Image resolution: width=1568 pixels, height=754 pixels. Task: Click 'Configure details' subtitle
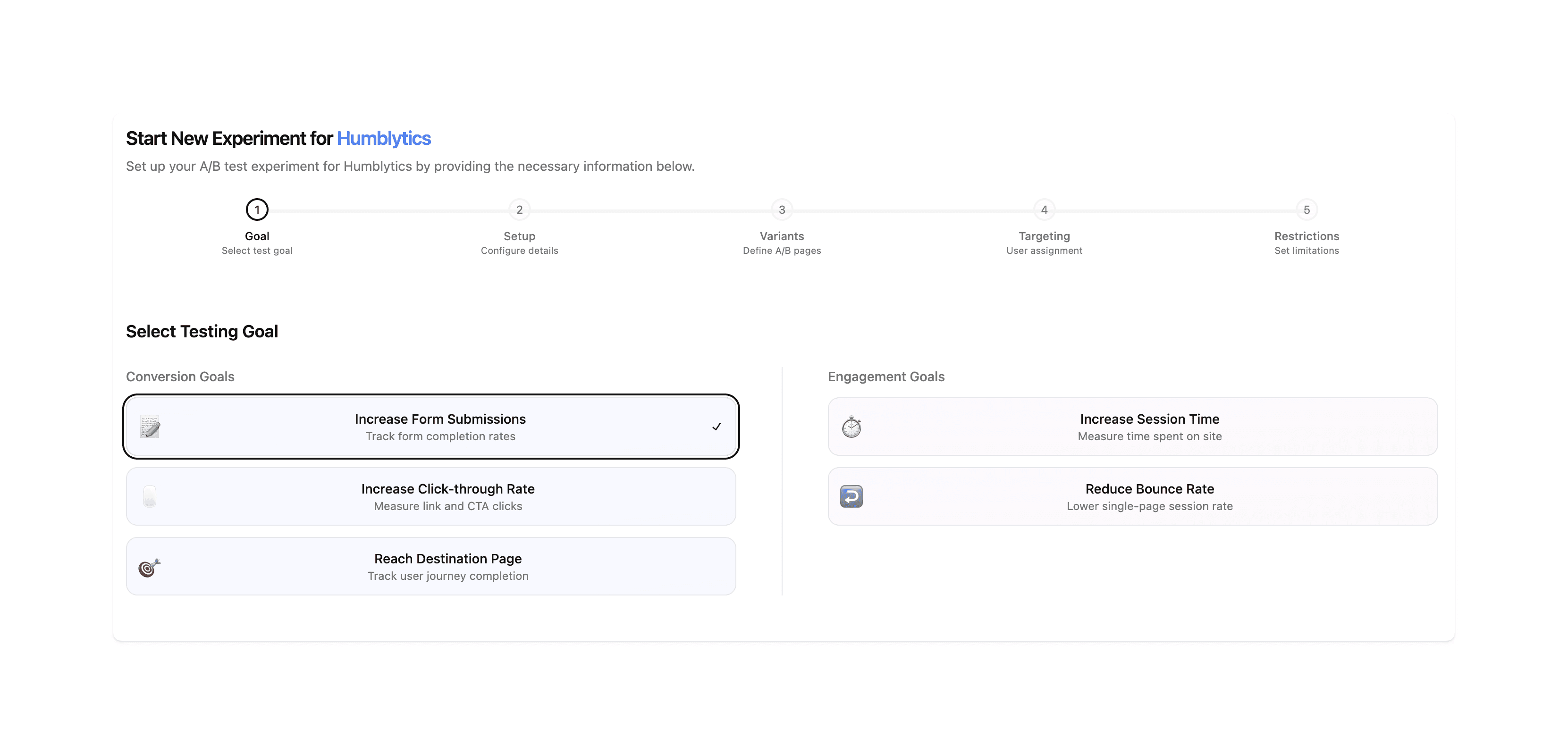point(519,251)
